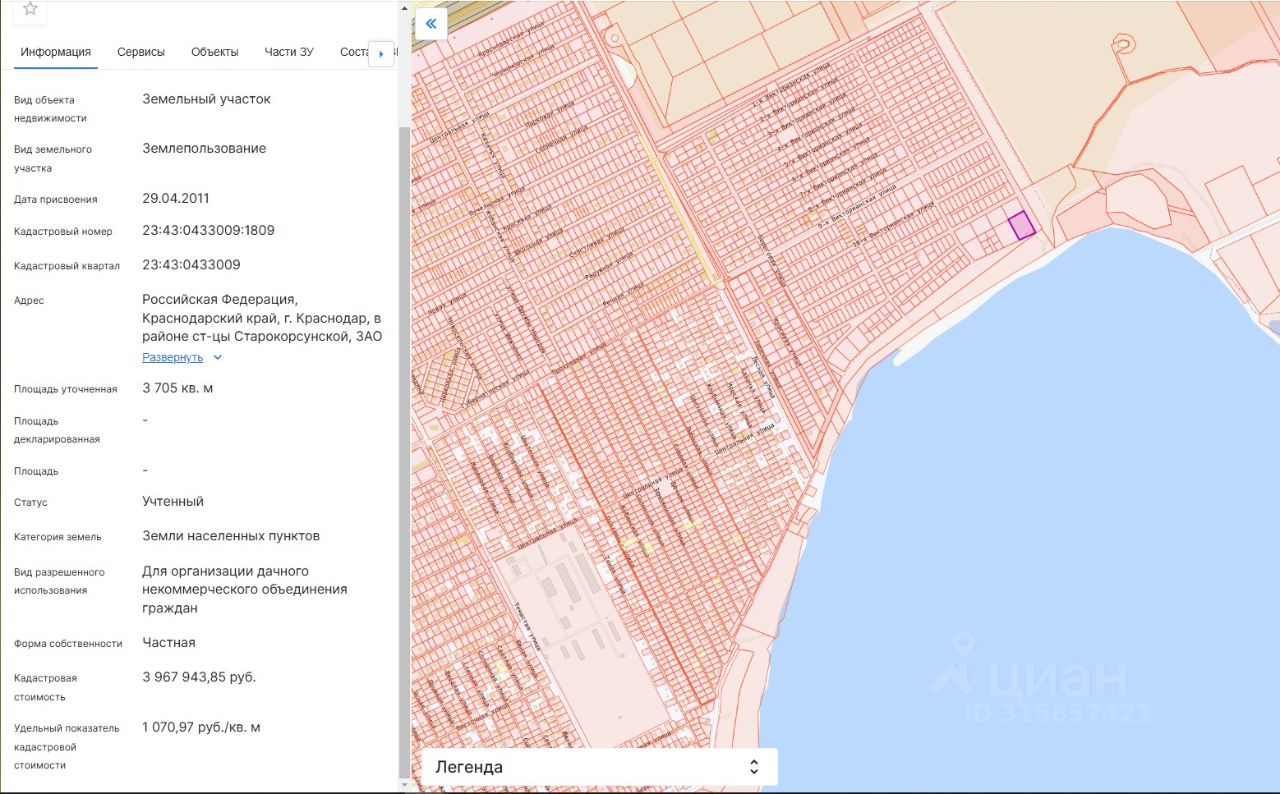Viewport: 1280px width, 794px height.
Task: Click the chevron beside Развернуть
Action: coord(218,358)
